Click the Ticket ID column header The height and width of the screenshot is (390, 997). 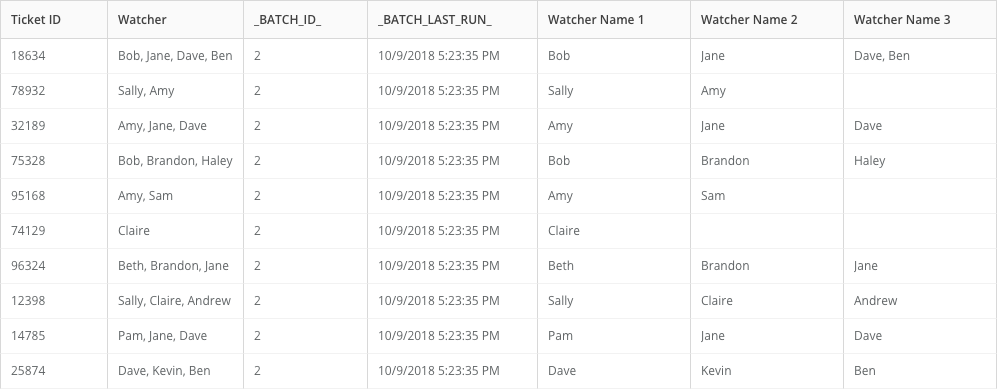click(54, 20)
